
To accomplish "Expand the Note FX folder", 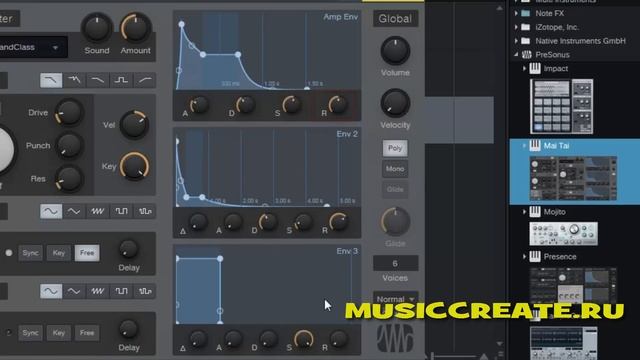I will point(516,13).
